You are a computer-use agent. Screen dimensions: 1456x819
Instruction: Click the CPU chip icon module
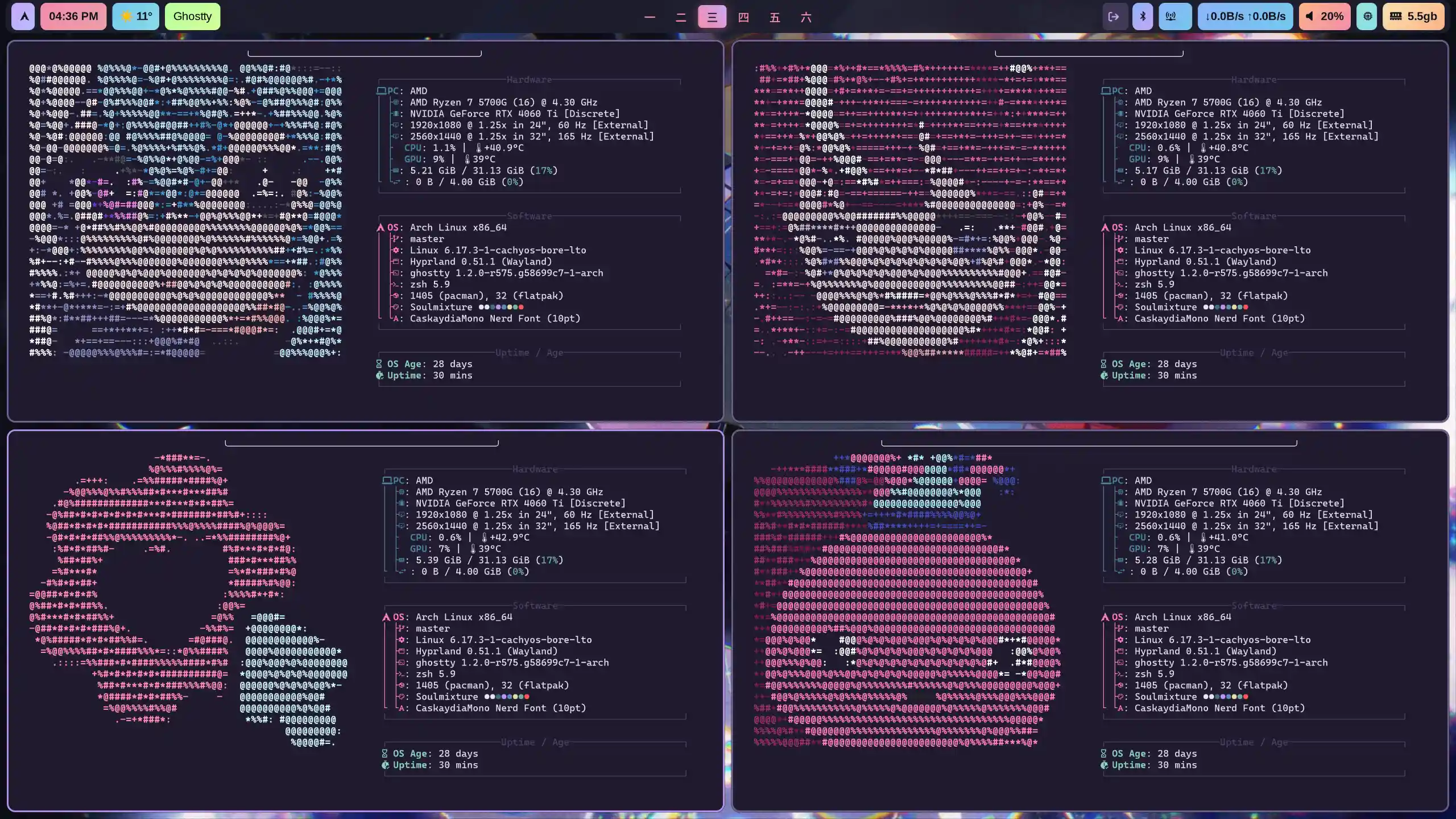pyautogui.click(x=1367, y=16)
